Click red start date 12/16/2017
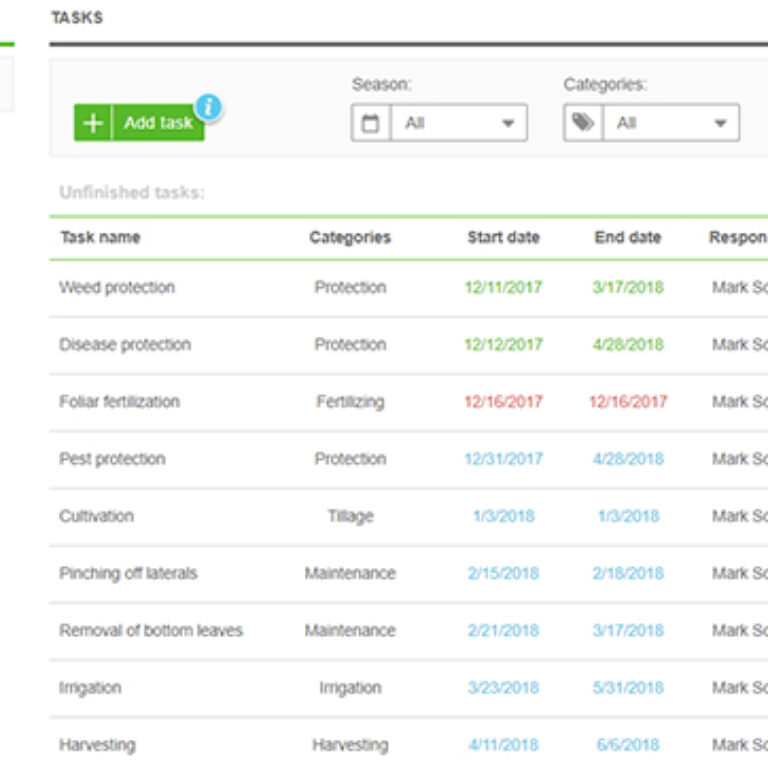Viewport: 768px width, 768px height. click(504, 402)
